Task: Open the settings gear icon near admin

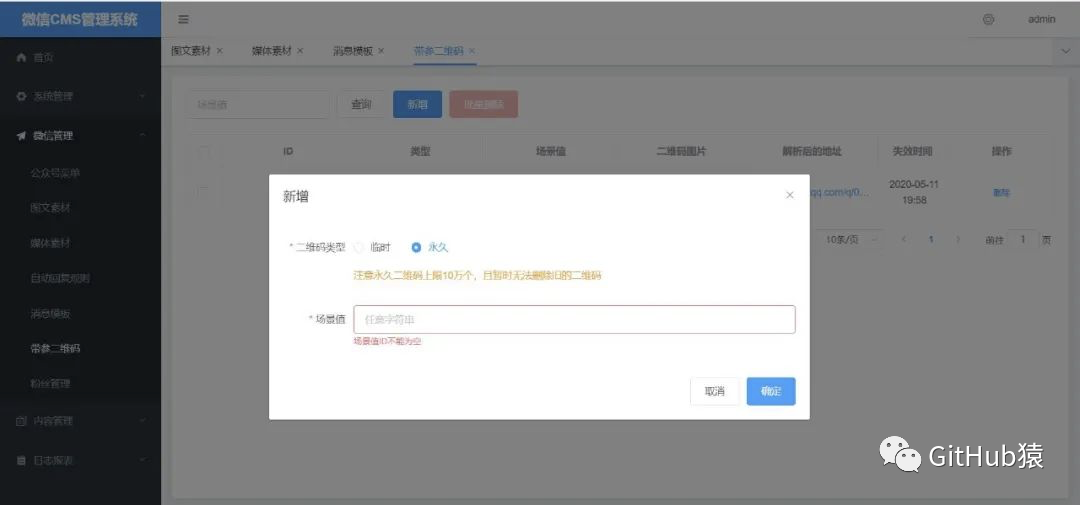Action: [x=988, y=19]
